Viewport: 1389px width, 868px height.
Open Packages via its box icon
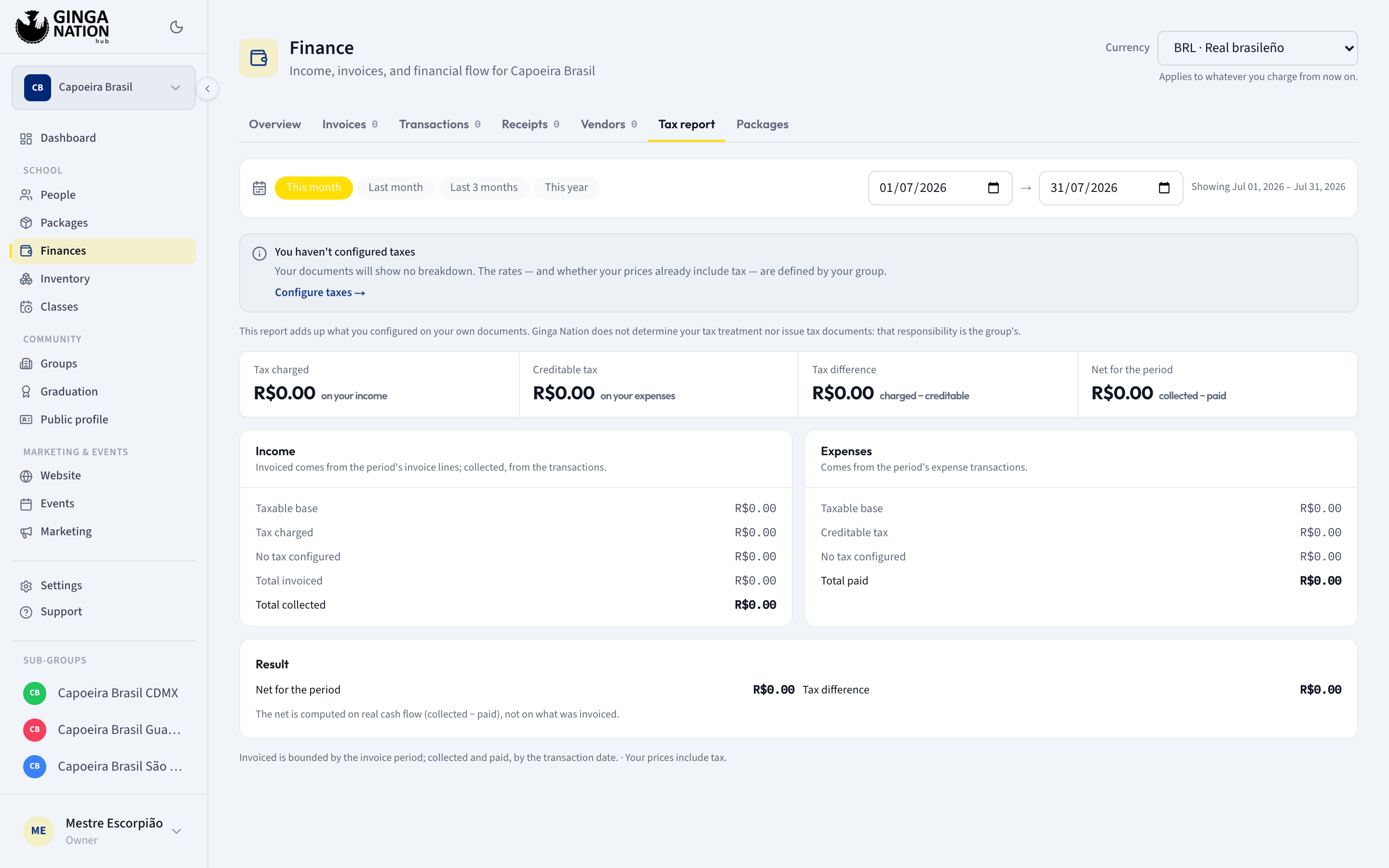[x=26, y=223]
